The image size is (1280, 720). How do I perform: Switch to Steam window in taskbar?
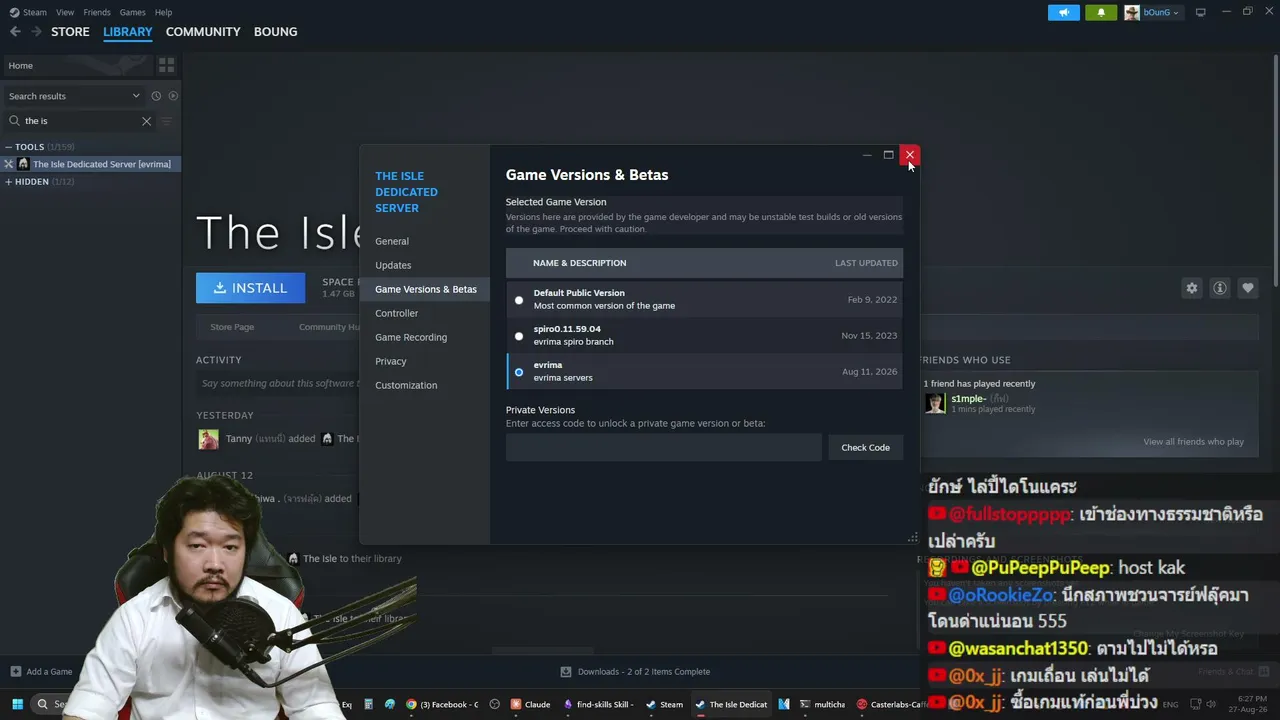point(664,704)
